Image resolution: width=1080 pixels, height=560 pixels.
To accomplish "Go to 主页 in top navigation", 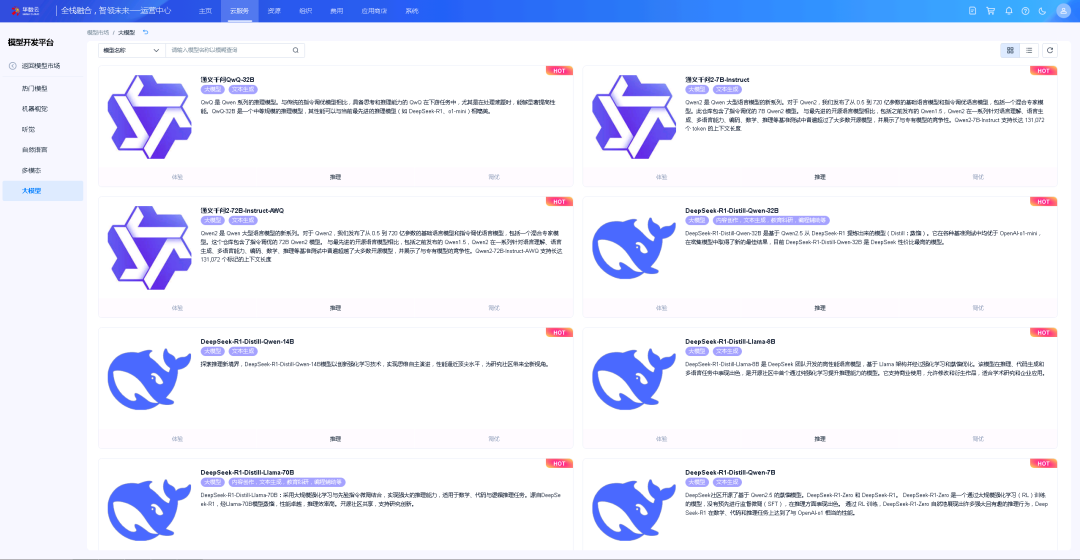I will pyautogui.click(x=205, y=11).
